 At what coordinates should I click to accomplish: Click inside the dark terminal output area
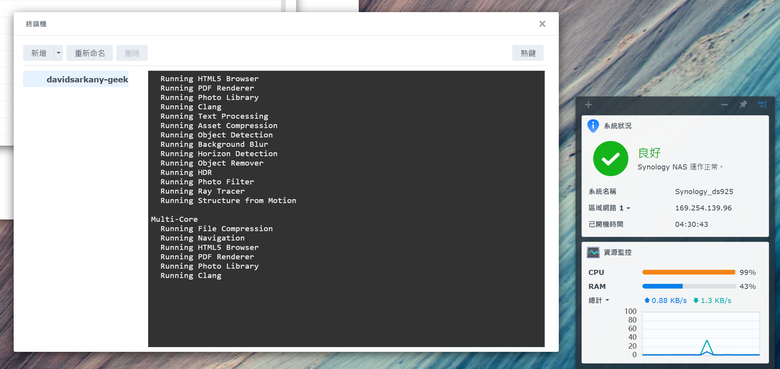[x=346, y=209]
